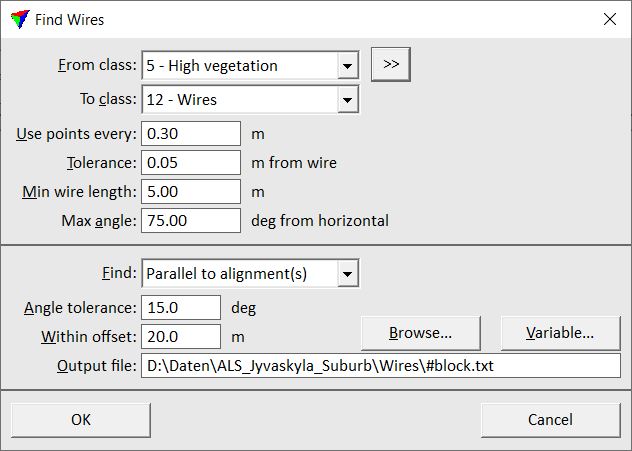
Task: Click the Max angle input field
Action: 191,220
